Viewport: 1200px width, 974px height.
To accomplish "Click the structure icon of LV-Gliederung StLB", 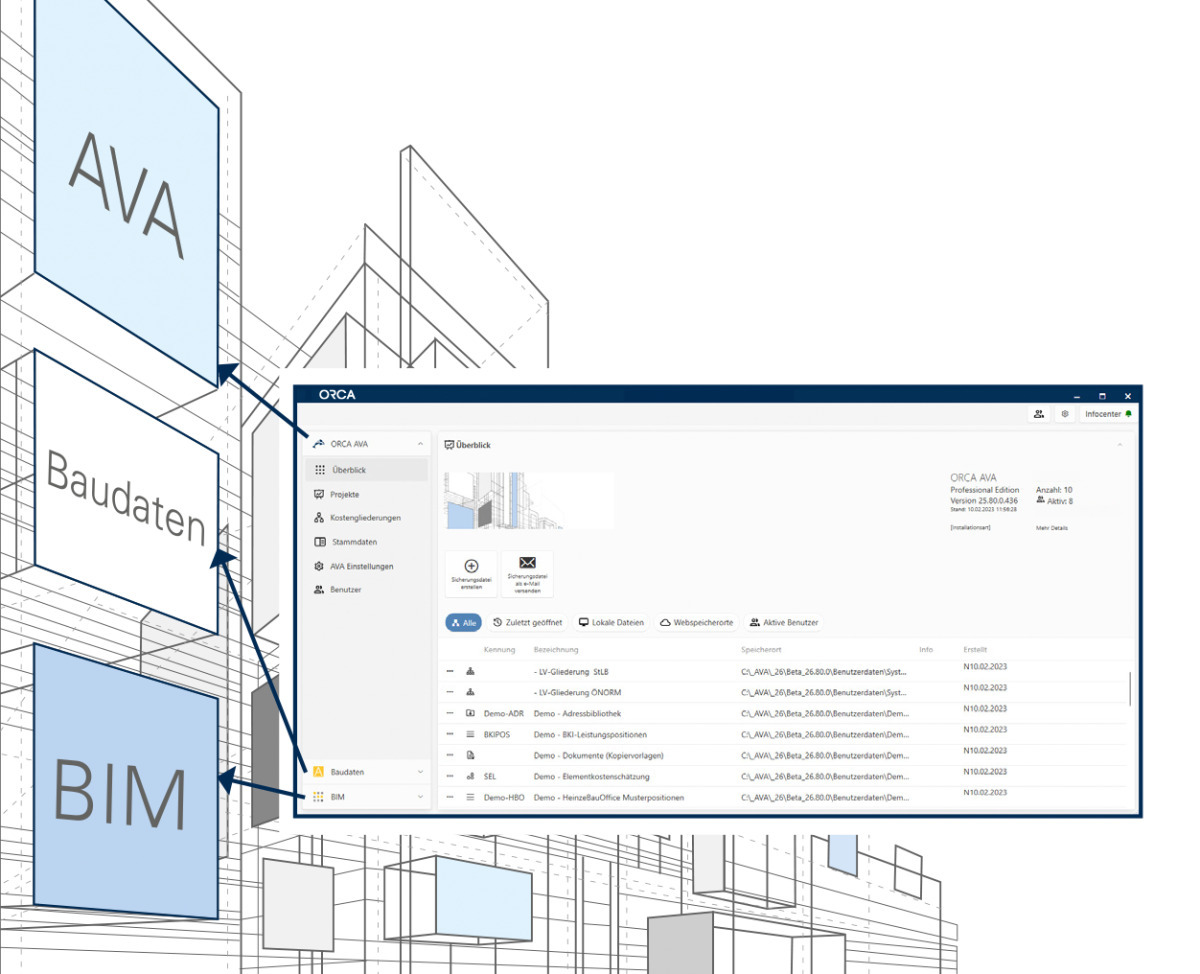I will (x=470, y=671).
